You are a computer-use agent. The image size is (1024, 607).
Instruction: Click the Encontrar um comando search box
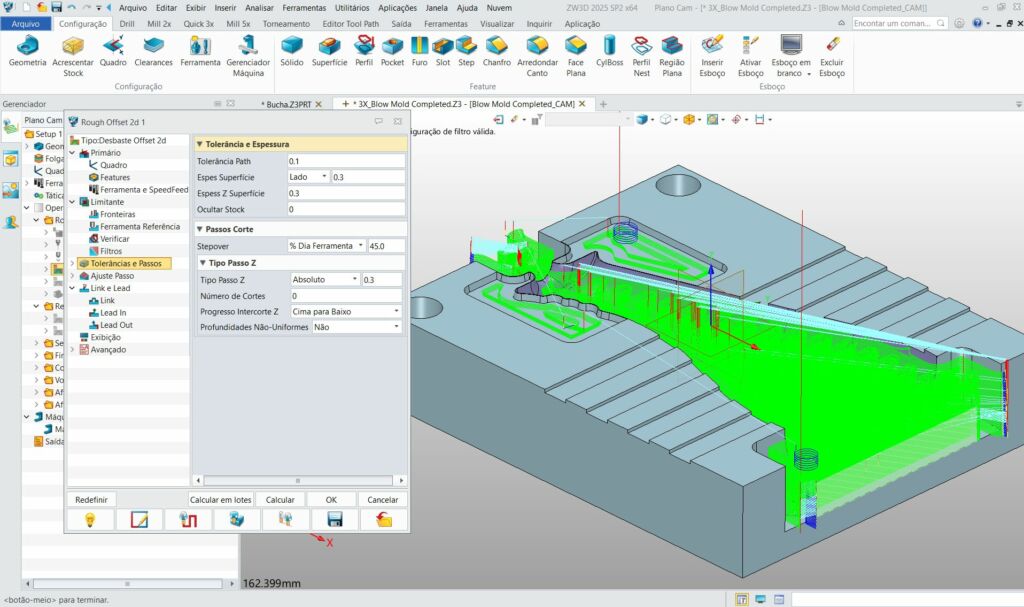[899, 23]
